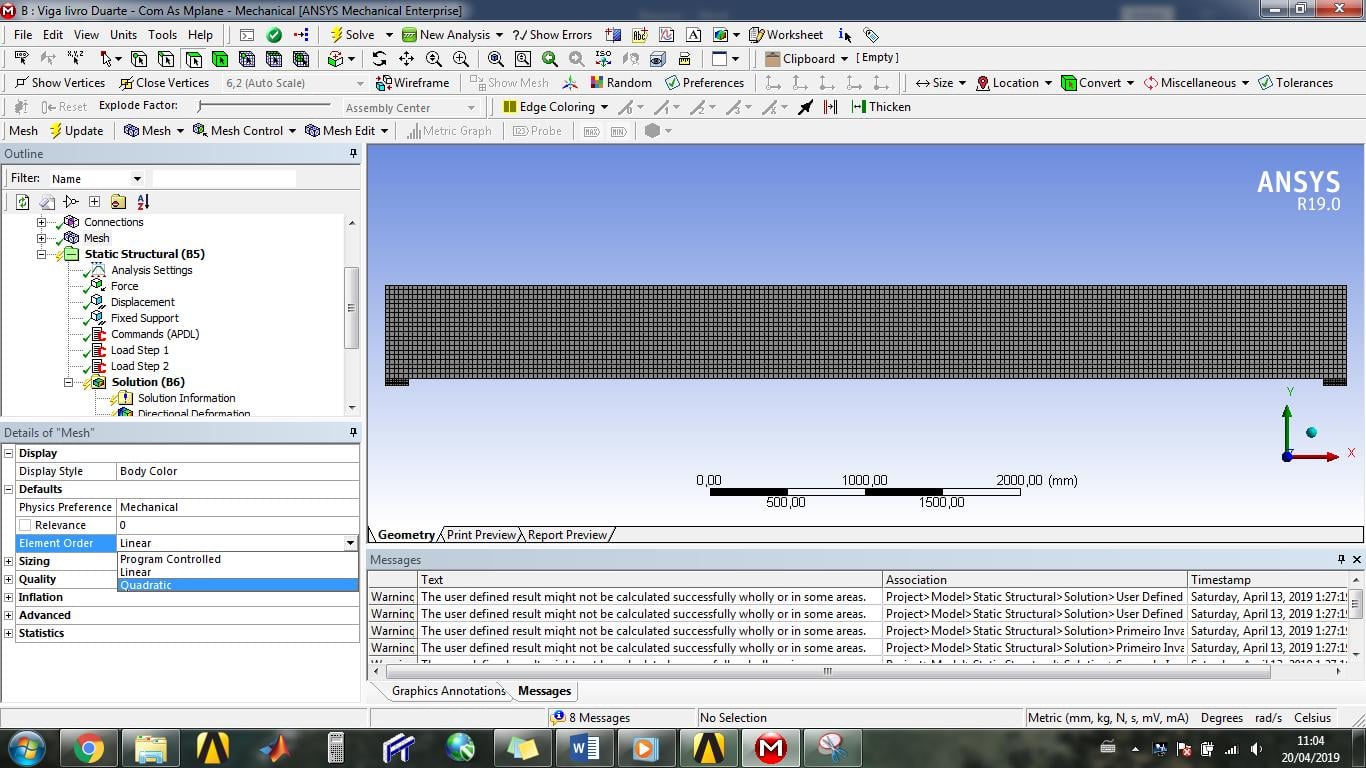1366x768 pixels.
Task: Open the New Analysis menu button
Action: point(452,35)
